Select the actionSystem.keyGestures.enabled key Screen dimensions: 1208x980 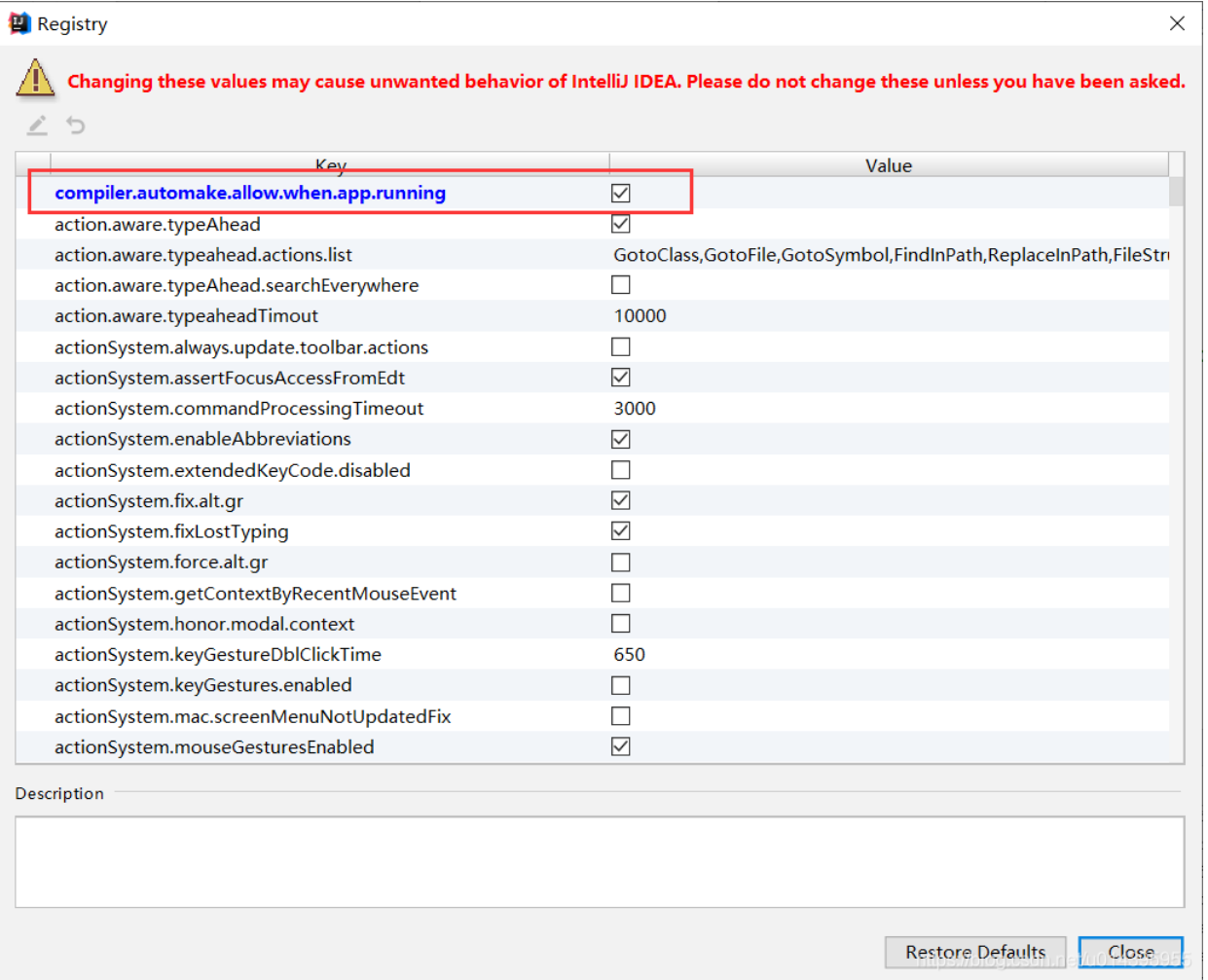pos(203,685)
